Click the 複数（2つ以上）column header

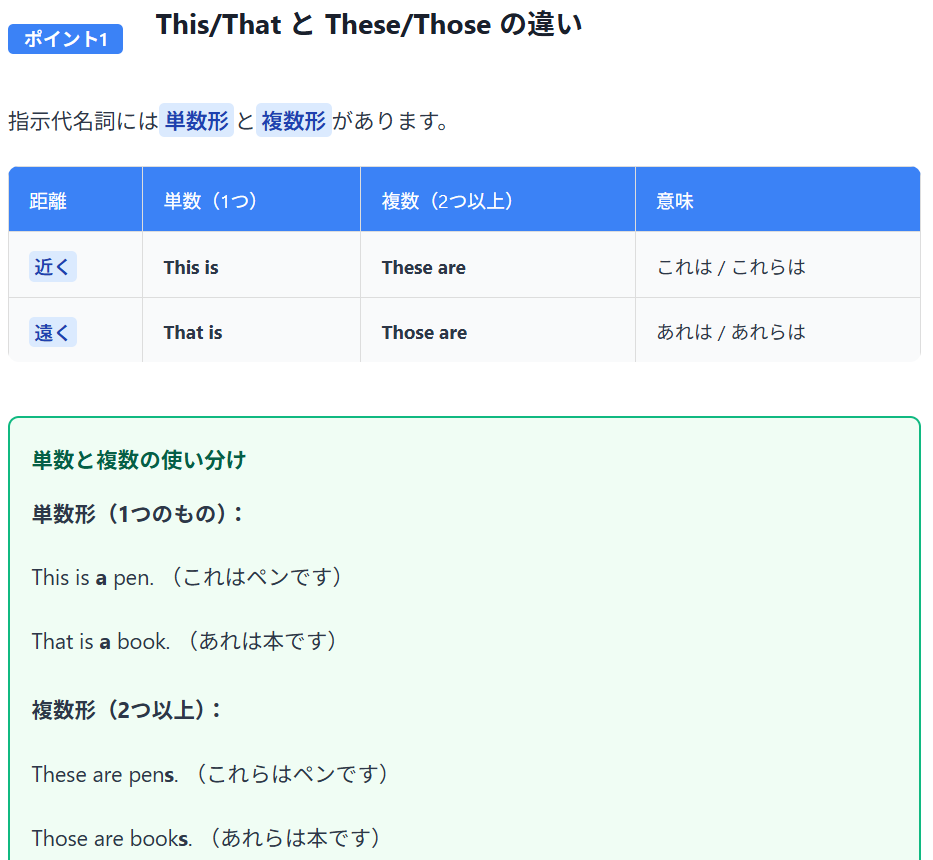click(x=447, y=201)
